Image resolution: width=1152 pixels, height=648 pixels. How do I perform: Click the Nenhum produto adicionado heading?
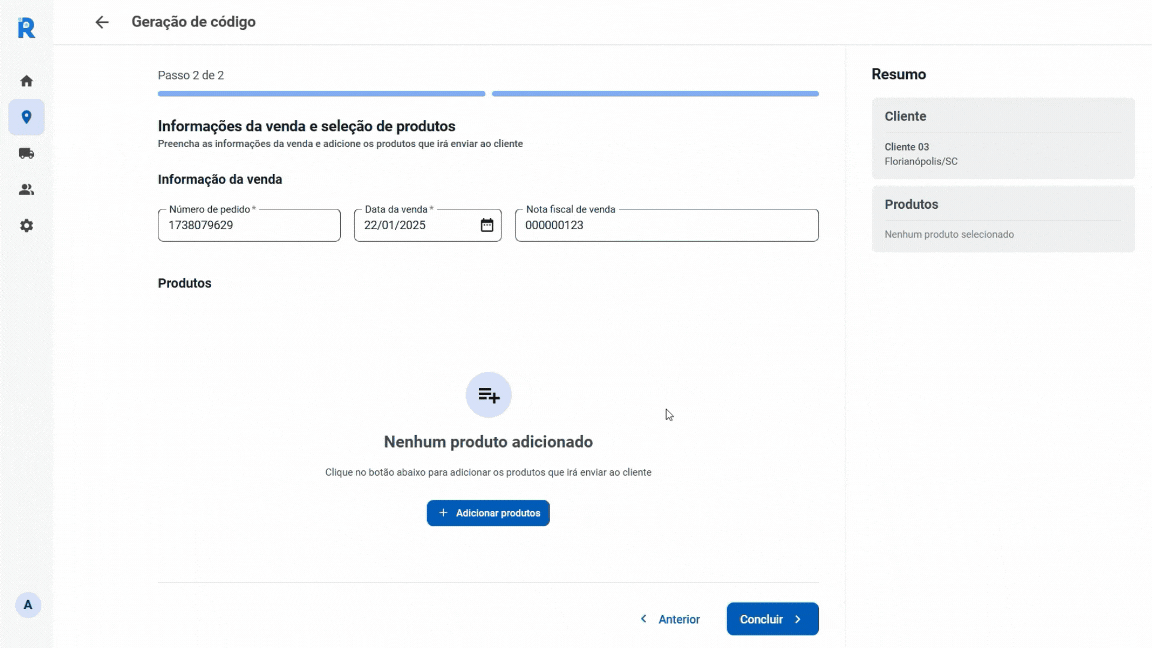click(x=489, y=442)
